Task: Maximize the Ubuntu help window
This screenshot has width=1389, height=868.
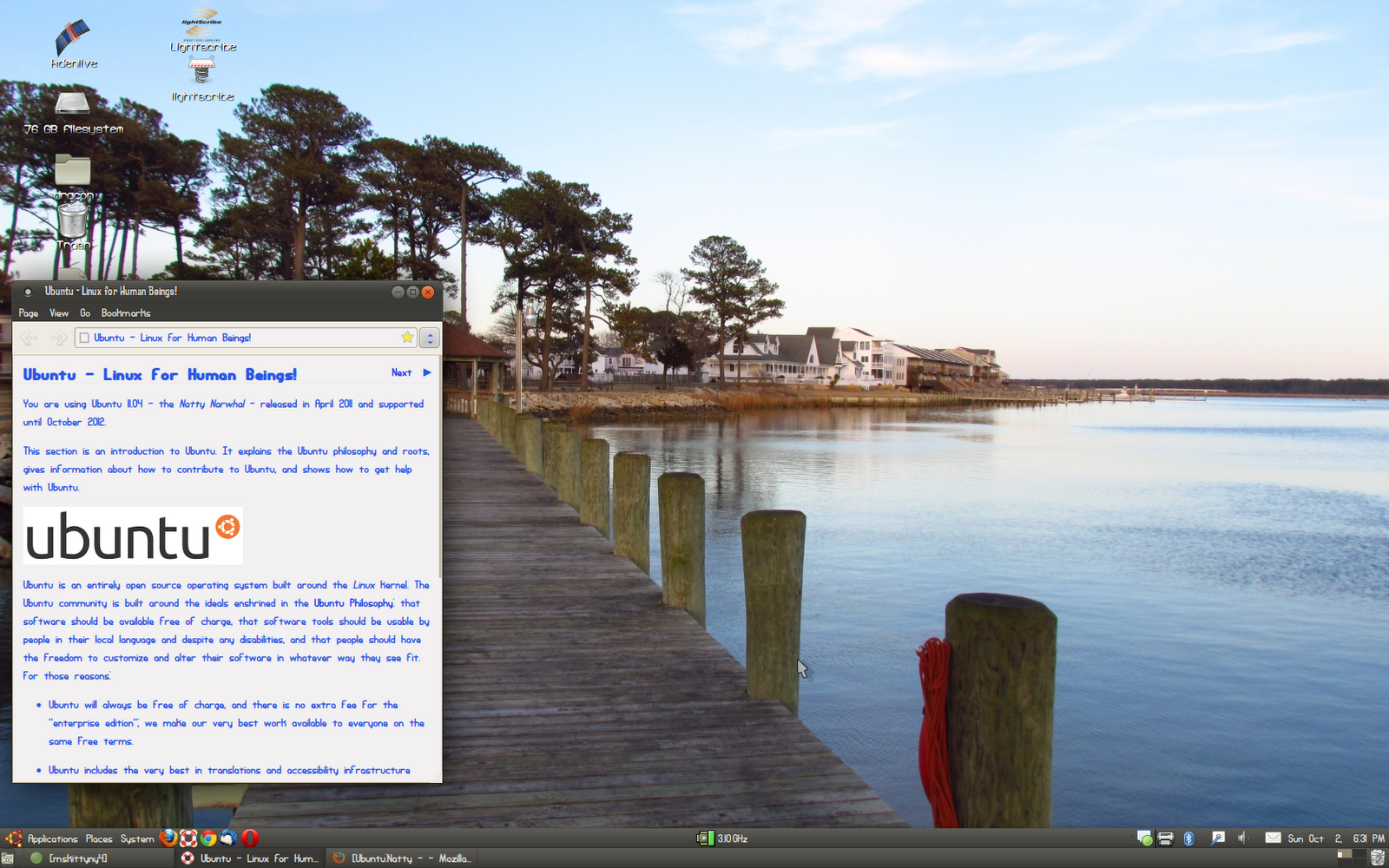Action: coord(412,292)
